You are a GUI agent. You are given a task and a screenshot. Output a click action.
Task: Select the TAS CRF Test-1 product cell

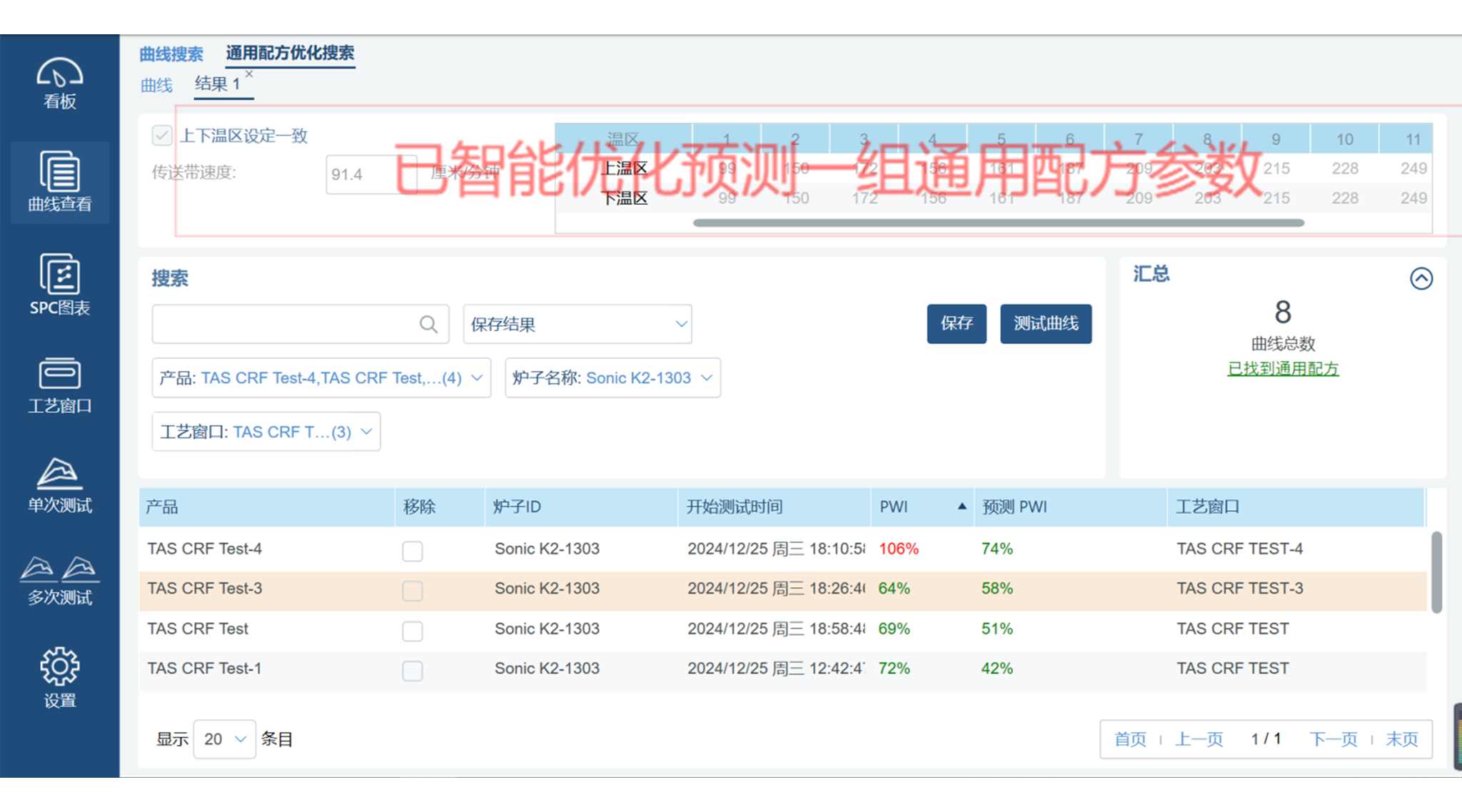click(204, 669)
